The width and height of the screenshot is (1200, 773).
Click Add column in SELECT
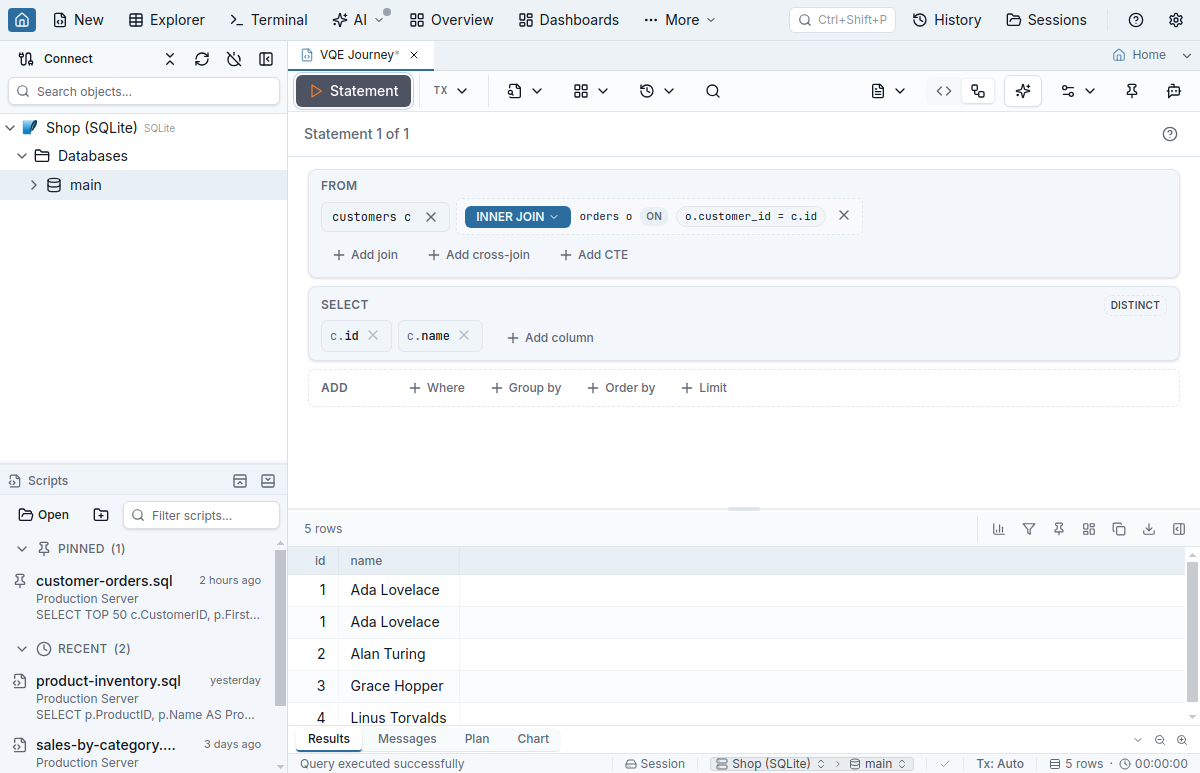point(550,338)
